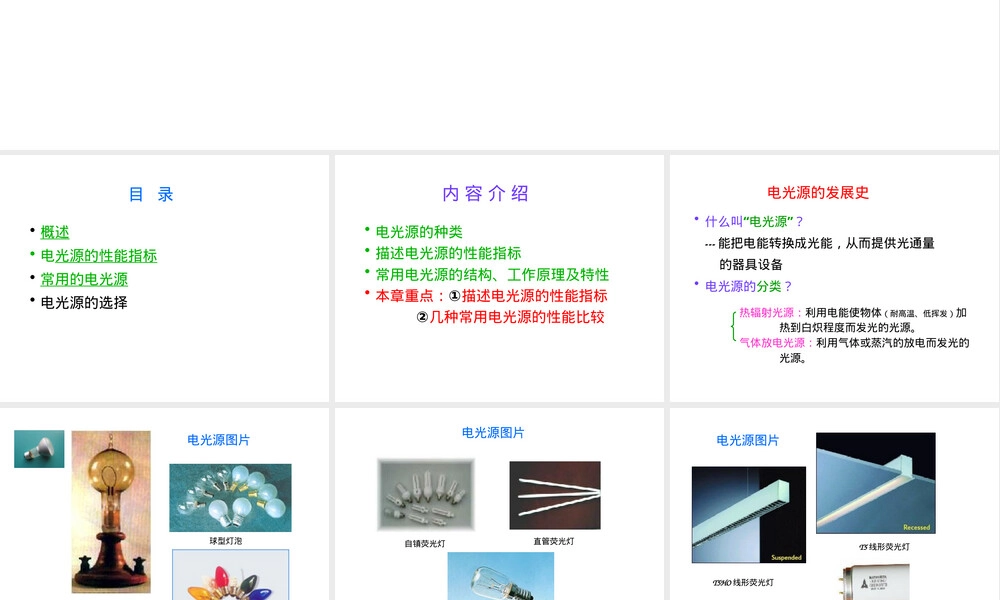
Task: Open the 电光源的性能指标 link
Action: pyautogui.click(x=99, y=256)
